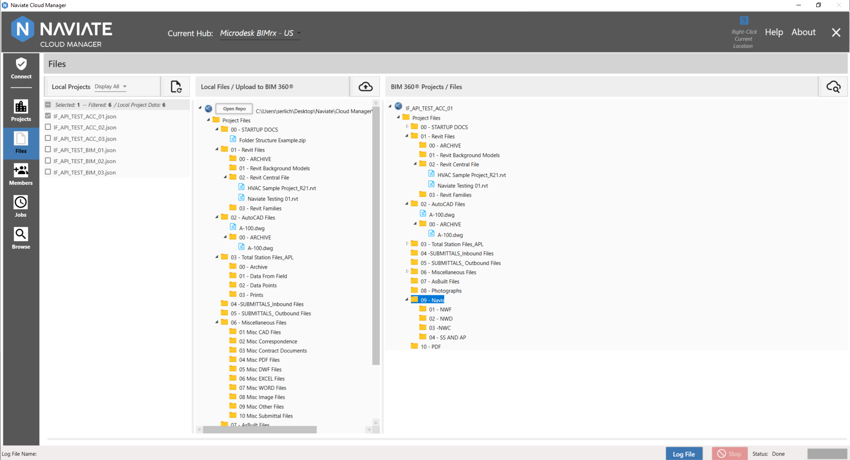
Task: Go to the Projects sidebar section
Action: (x=21, y=111)
